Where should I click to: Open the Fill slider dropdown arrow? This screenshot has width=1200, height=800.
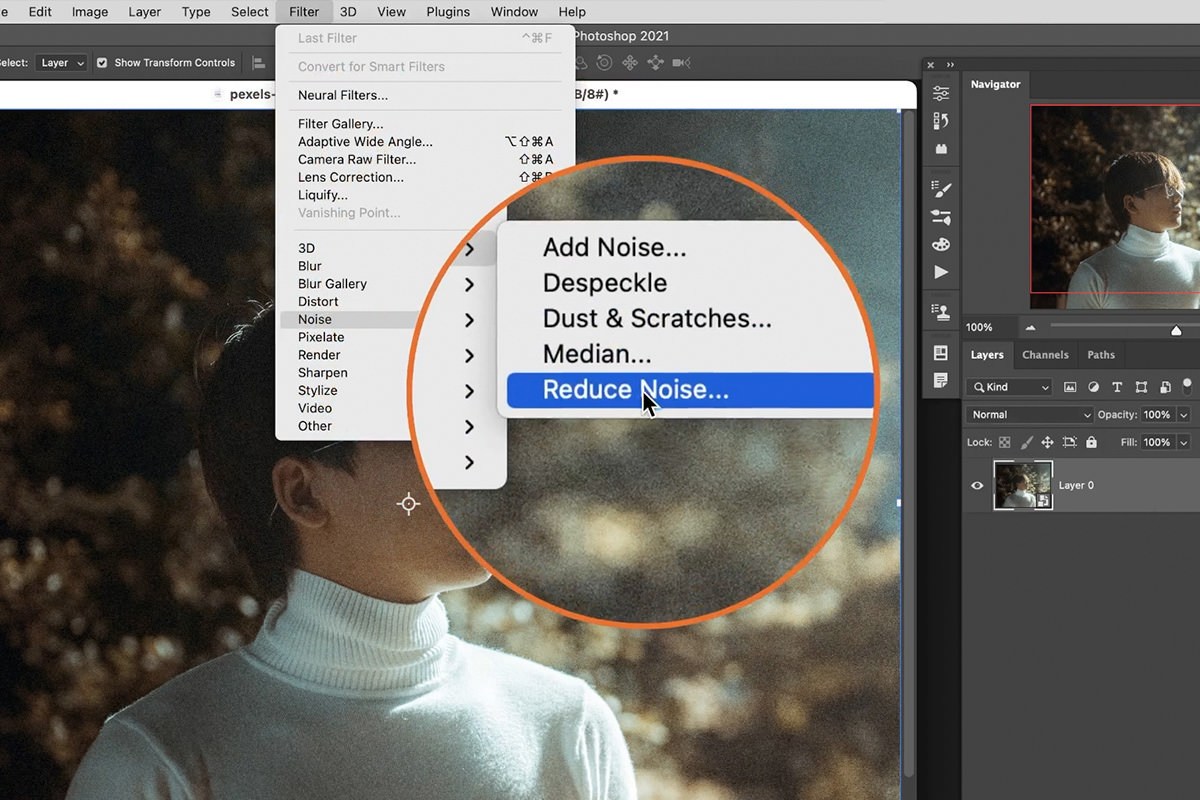(x=1184, y=442)
